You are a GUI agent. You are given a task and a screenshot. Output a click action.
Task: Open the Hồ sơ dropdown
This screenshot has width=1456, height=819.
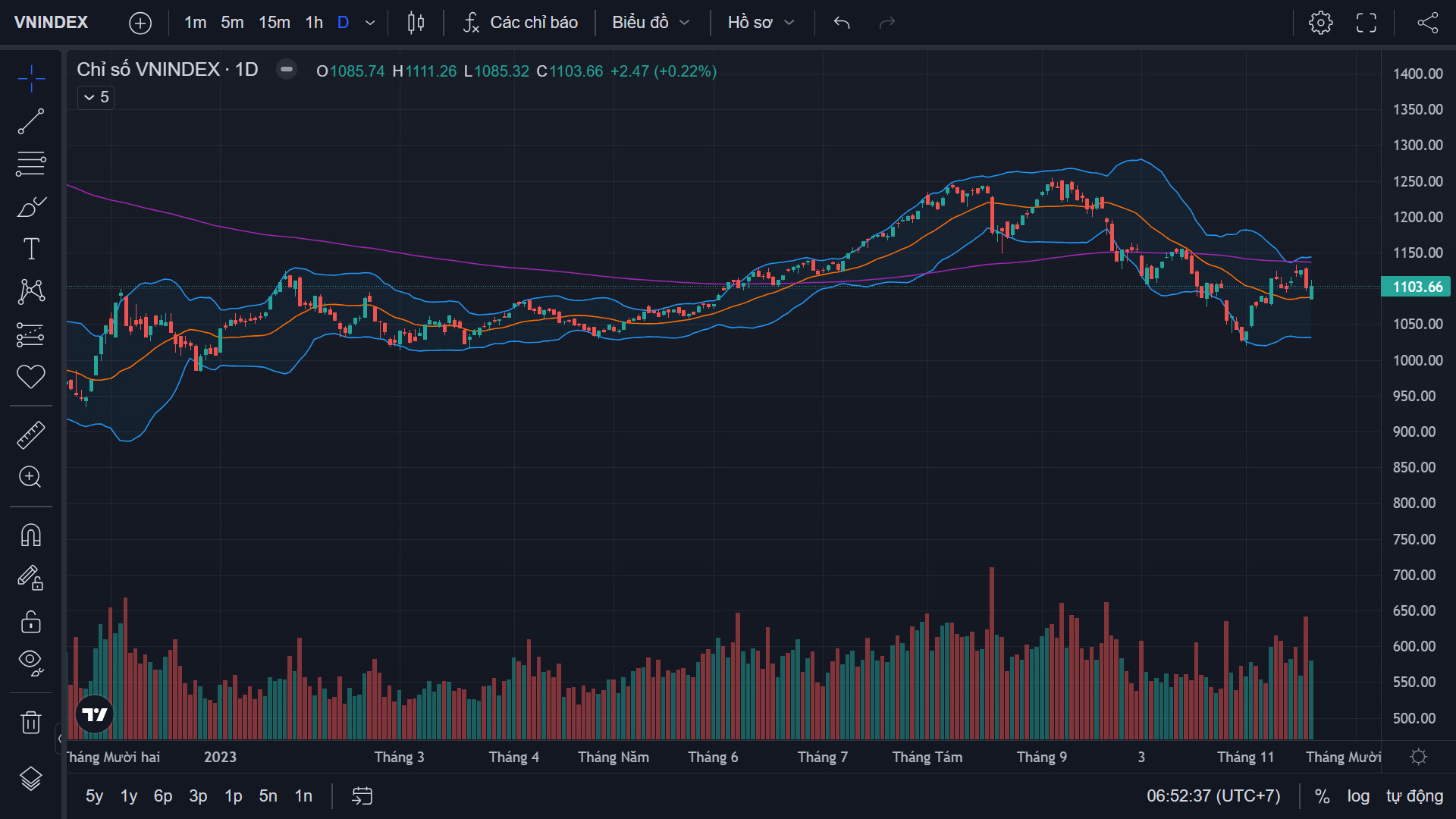tap(761, 23)
